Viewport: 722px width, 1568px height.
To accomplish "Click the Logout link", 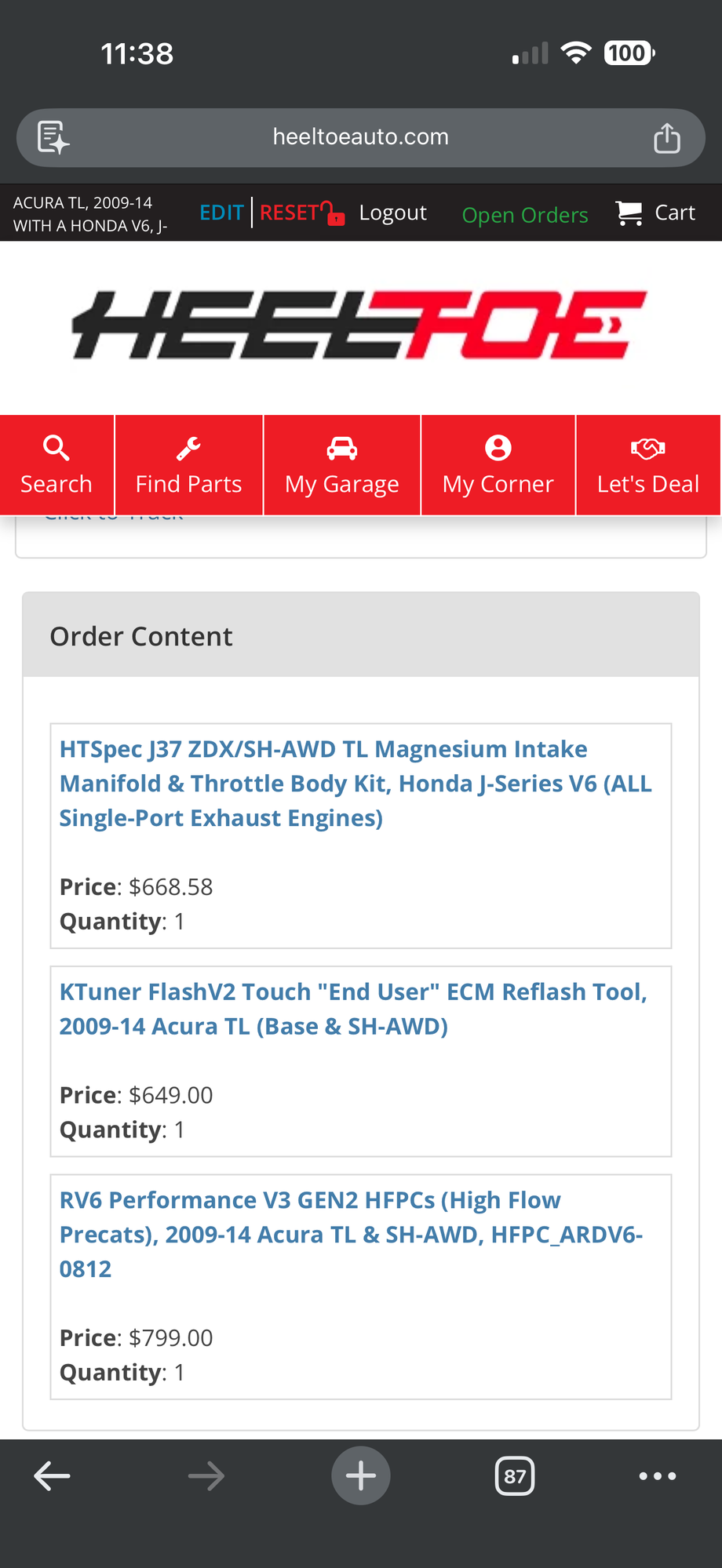I will [x=392, y=213].
